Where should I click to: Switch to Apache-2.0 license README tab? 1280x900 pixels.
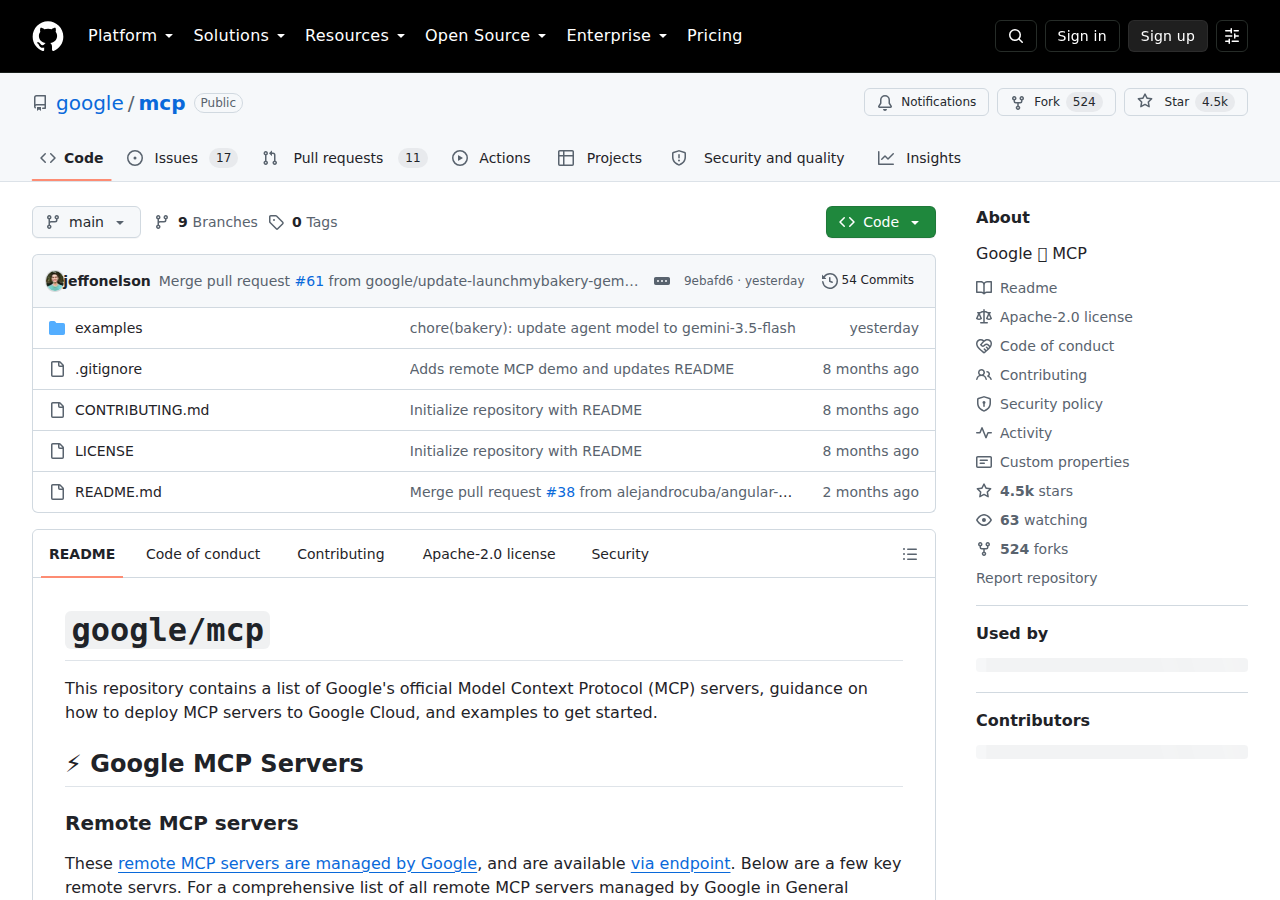pyautogui.click(x=489, y=554)
